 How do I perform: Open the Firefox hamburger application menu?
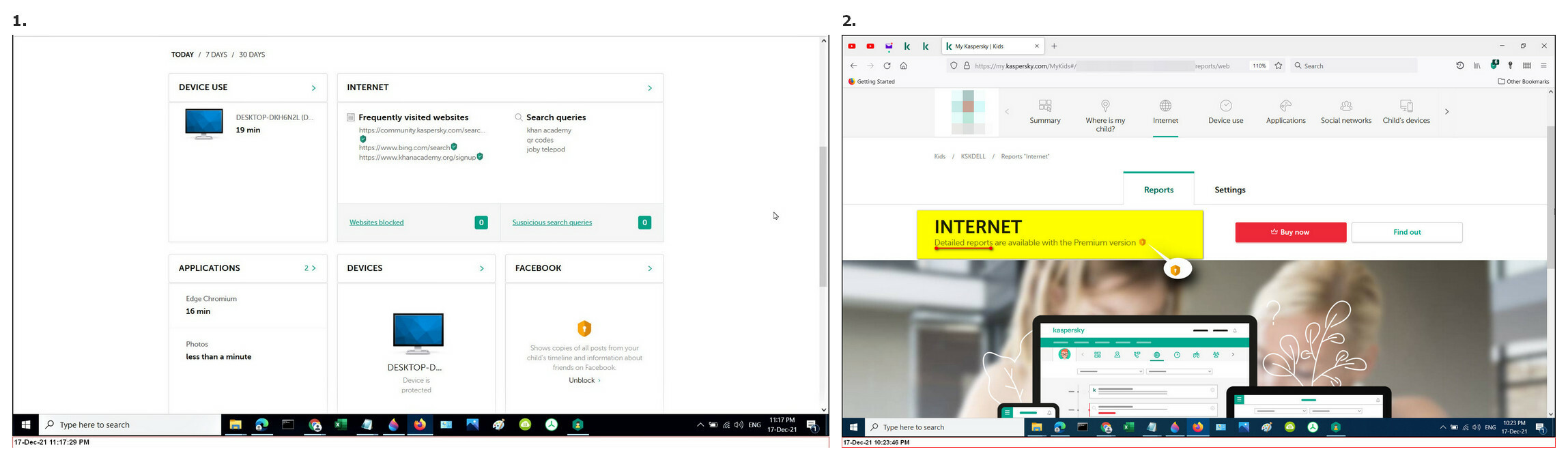click(1543, 66)
